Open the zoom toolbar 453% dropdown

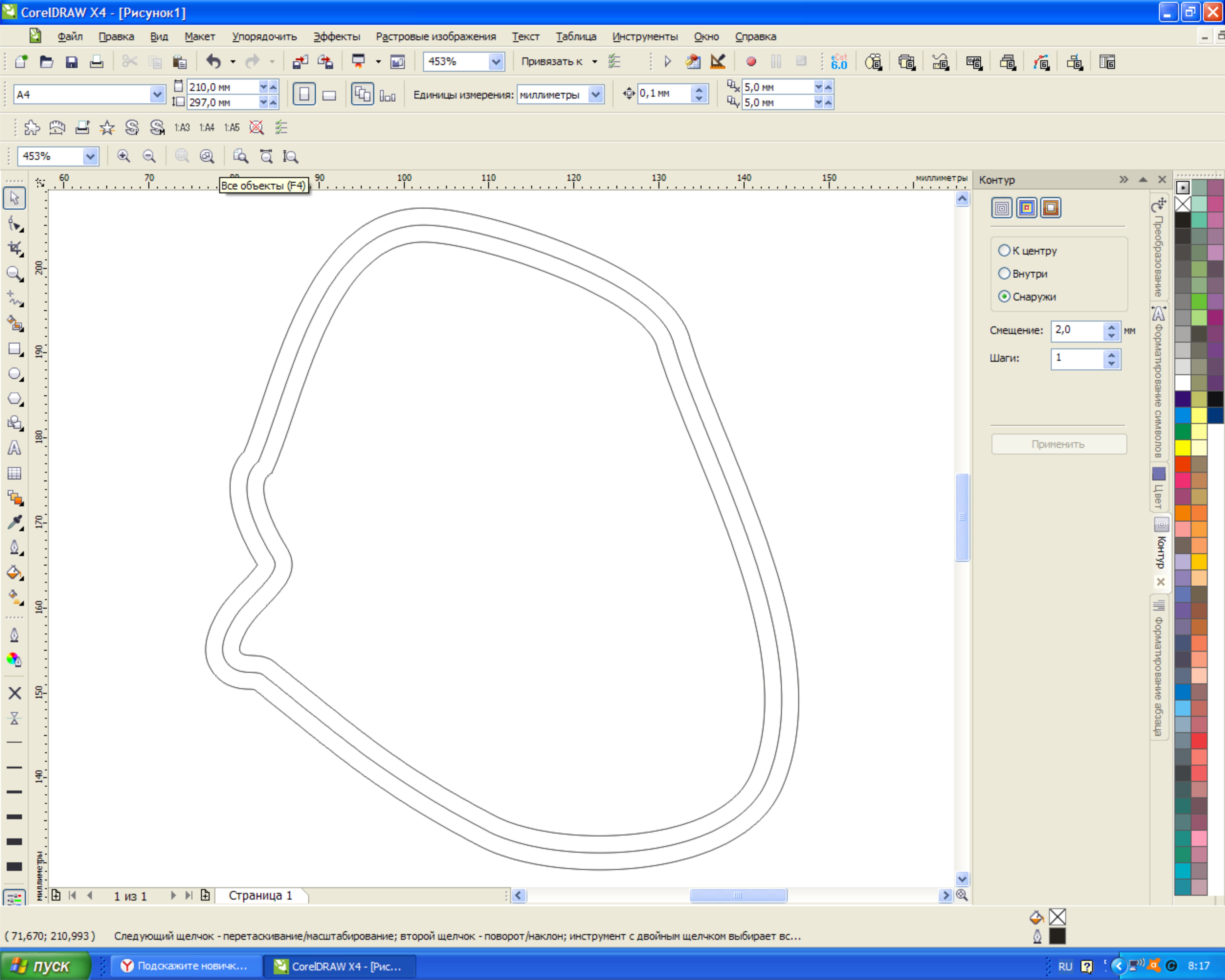tap(90, 156)
